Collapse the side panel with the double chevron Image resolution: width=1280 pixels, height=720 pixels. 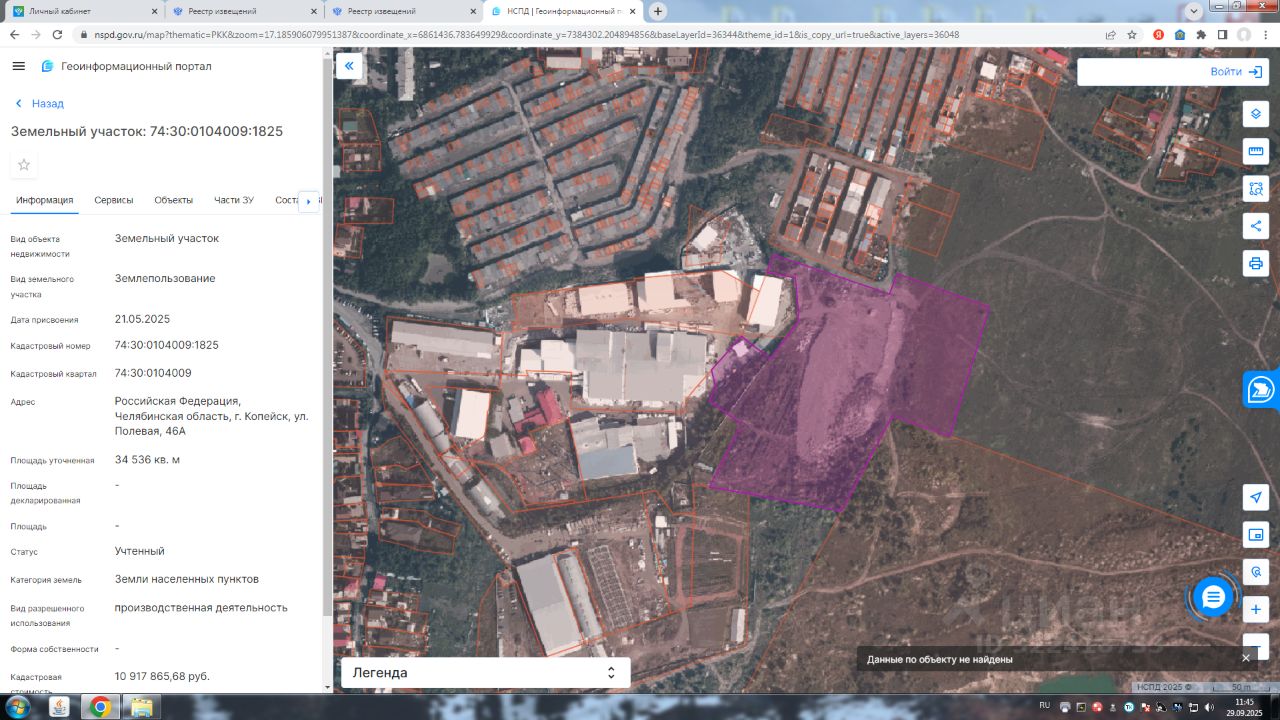[x=349, y=67]
